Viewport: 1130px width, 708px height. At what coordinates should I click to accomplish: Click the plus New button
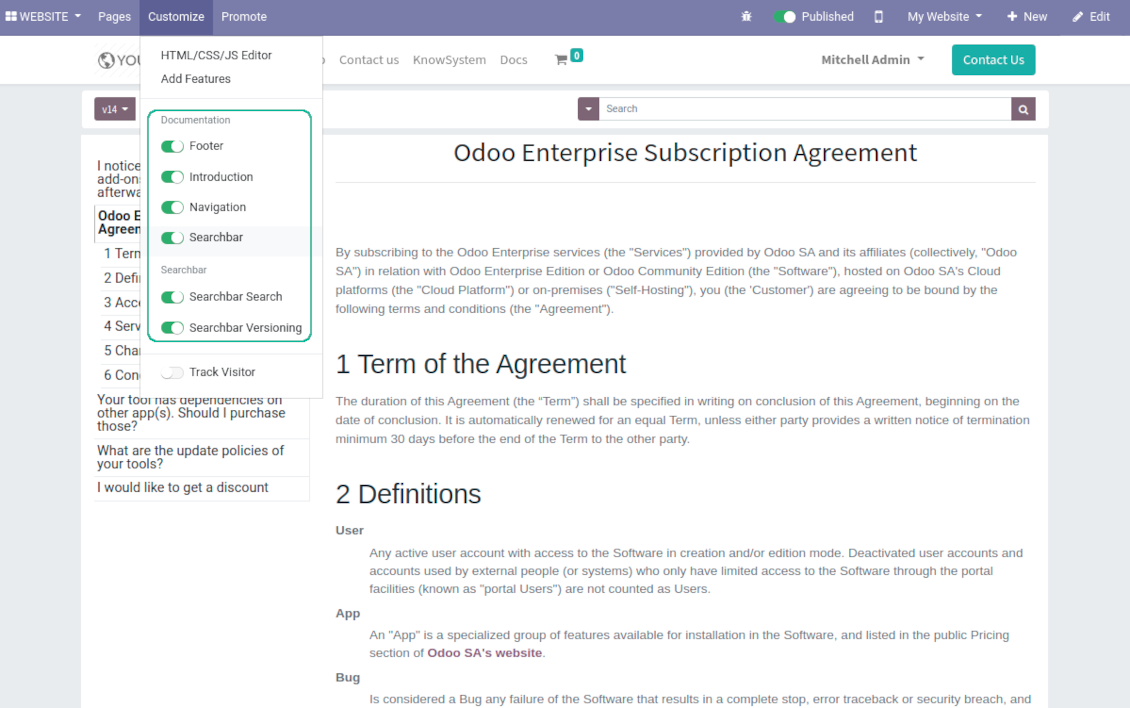pos(1027,17)
